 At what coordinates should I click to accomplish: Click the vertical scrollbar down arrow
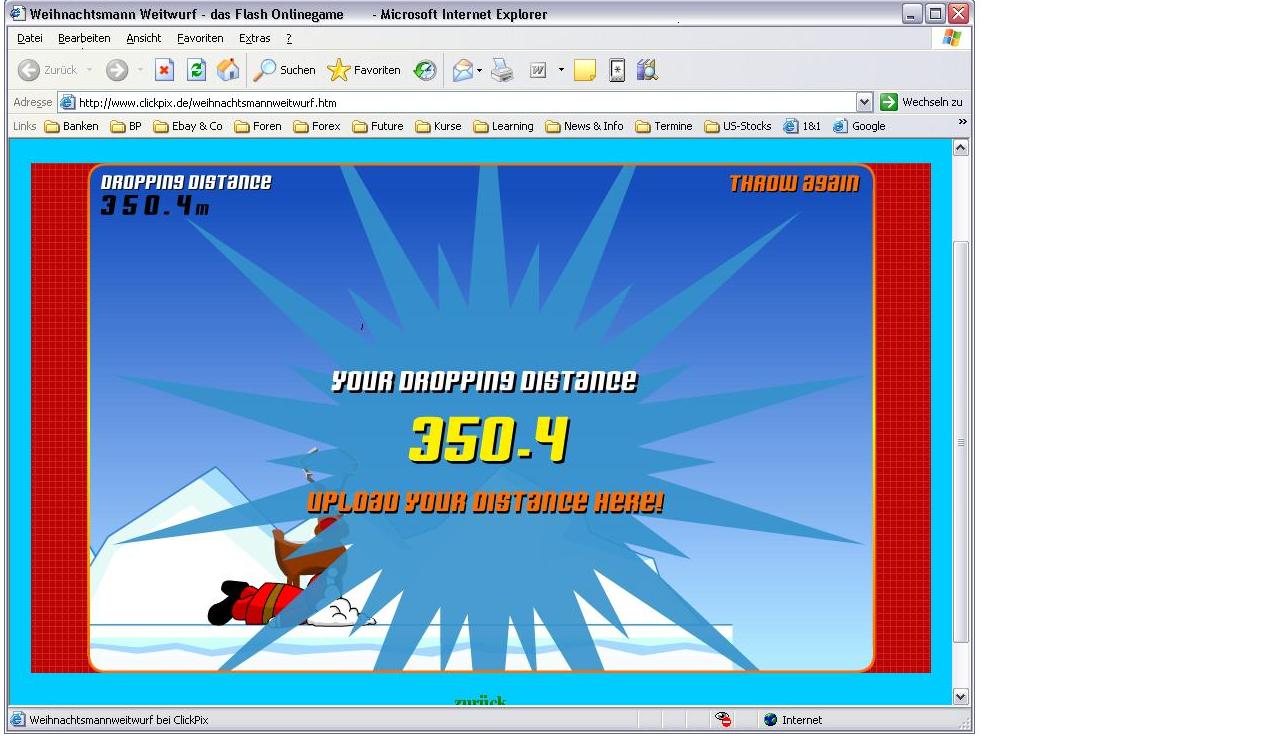tap(960, 696)
